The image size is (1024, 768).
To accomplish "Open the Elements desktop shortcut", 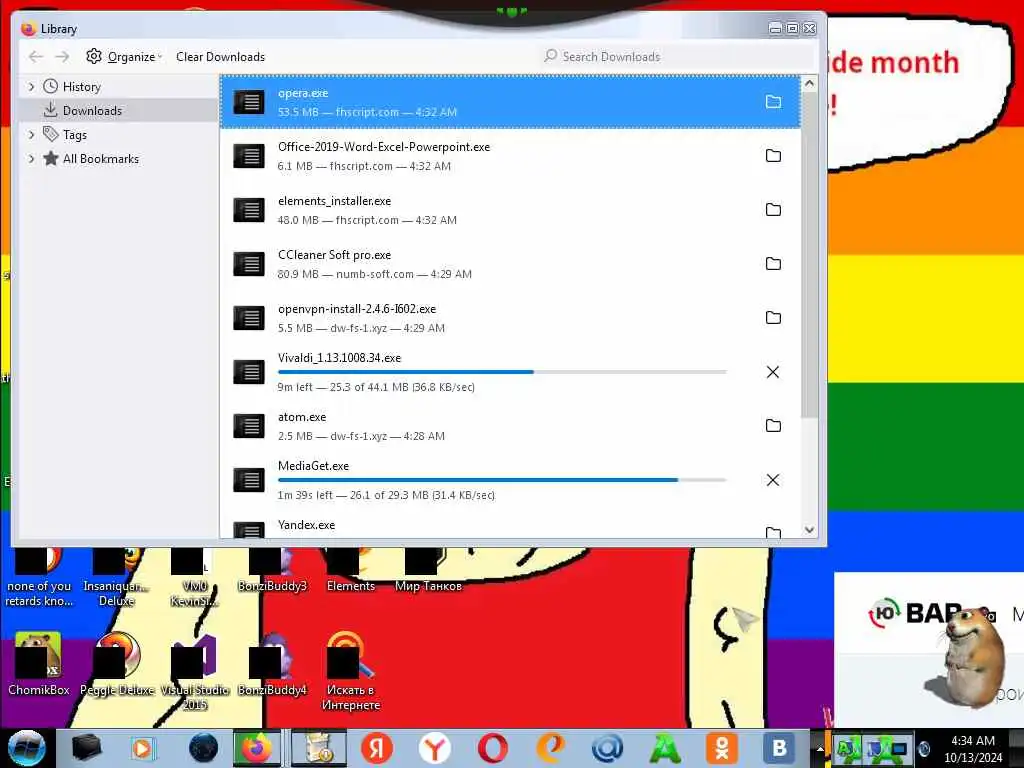I will coord(351,570).
